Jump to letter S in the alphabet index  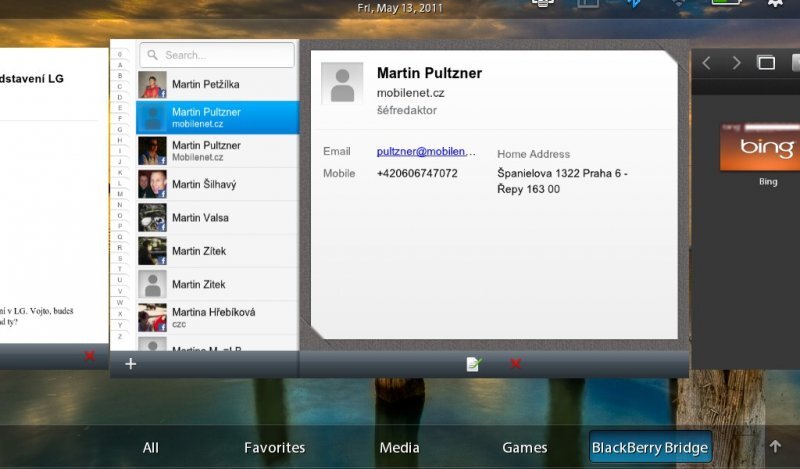(x=120, y=258)
